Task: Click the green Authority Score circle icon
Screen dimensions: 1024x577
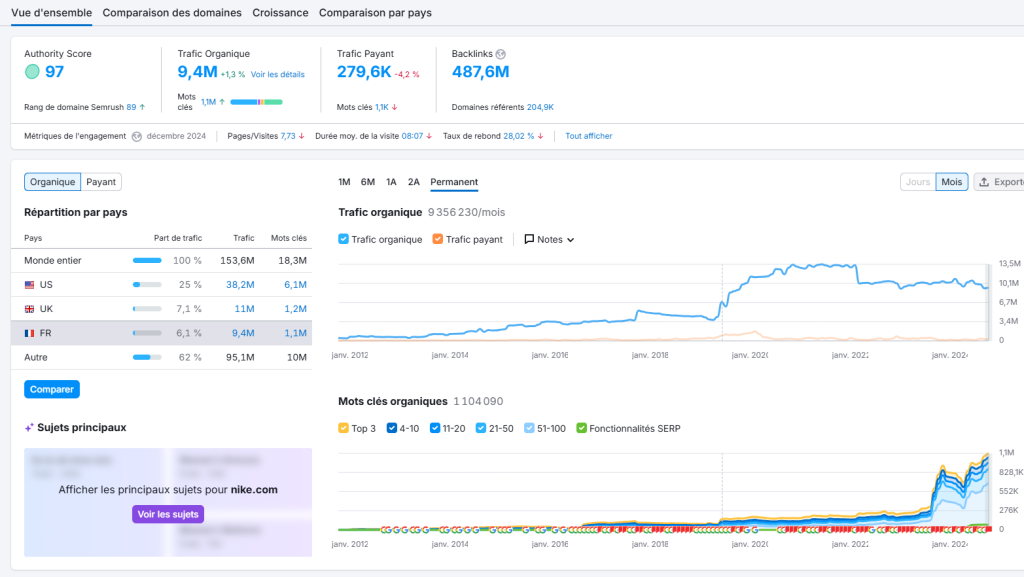Action: tap(32, 72)
